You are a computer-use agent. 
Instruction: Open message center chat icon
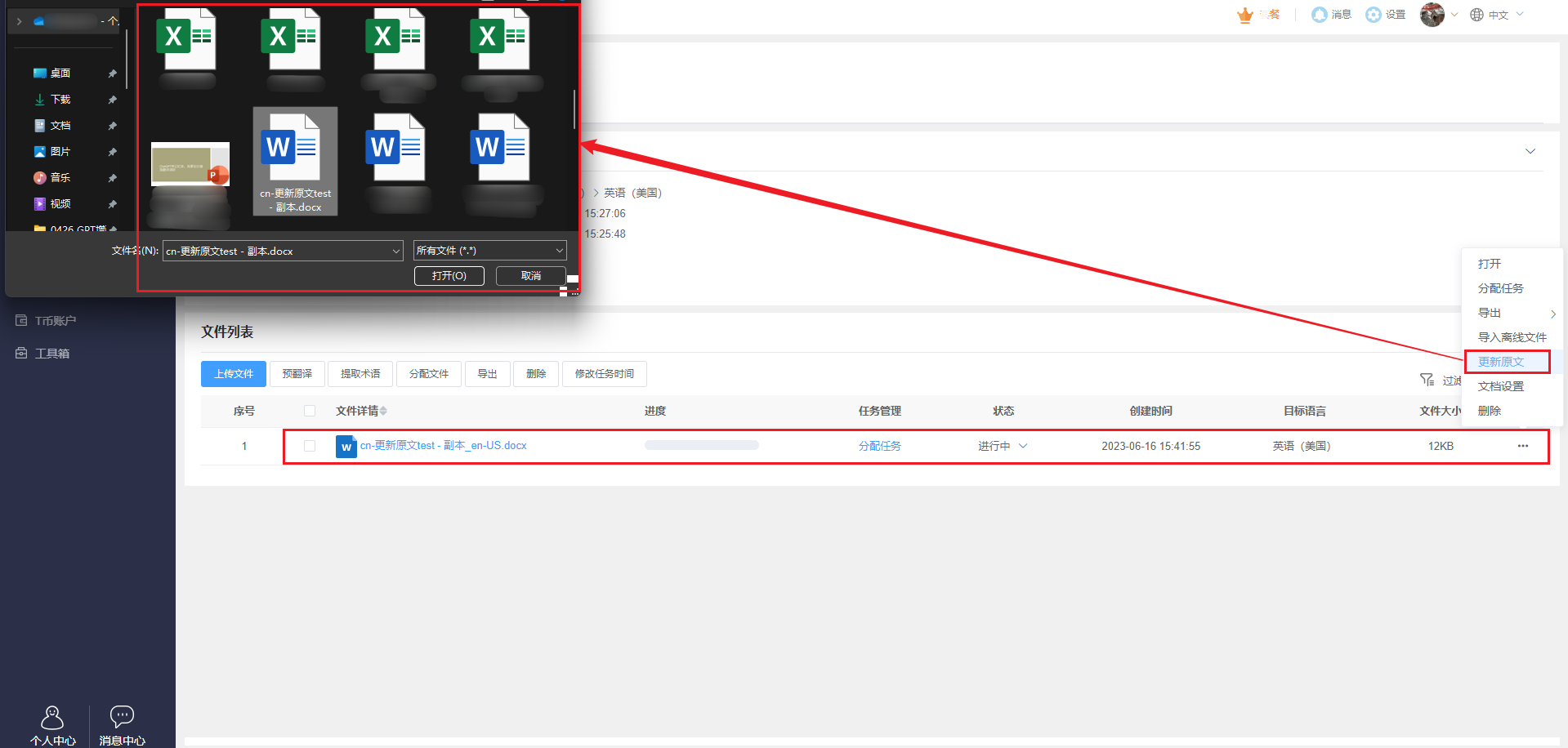[122, 718]
